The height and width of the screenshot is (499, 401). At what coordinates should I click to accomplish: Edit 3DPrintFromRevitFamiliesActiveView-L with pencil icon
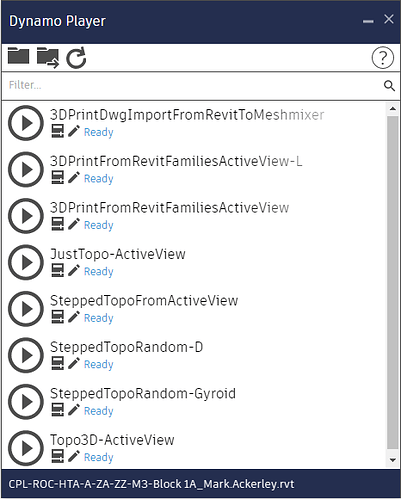point(74,177)
